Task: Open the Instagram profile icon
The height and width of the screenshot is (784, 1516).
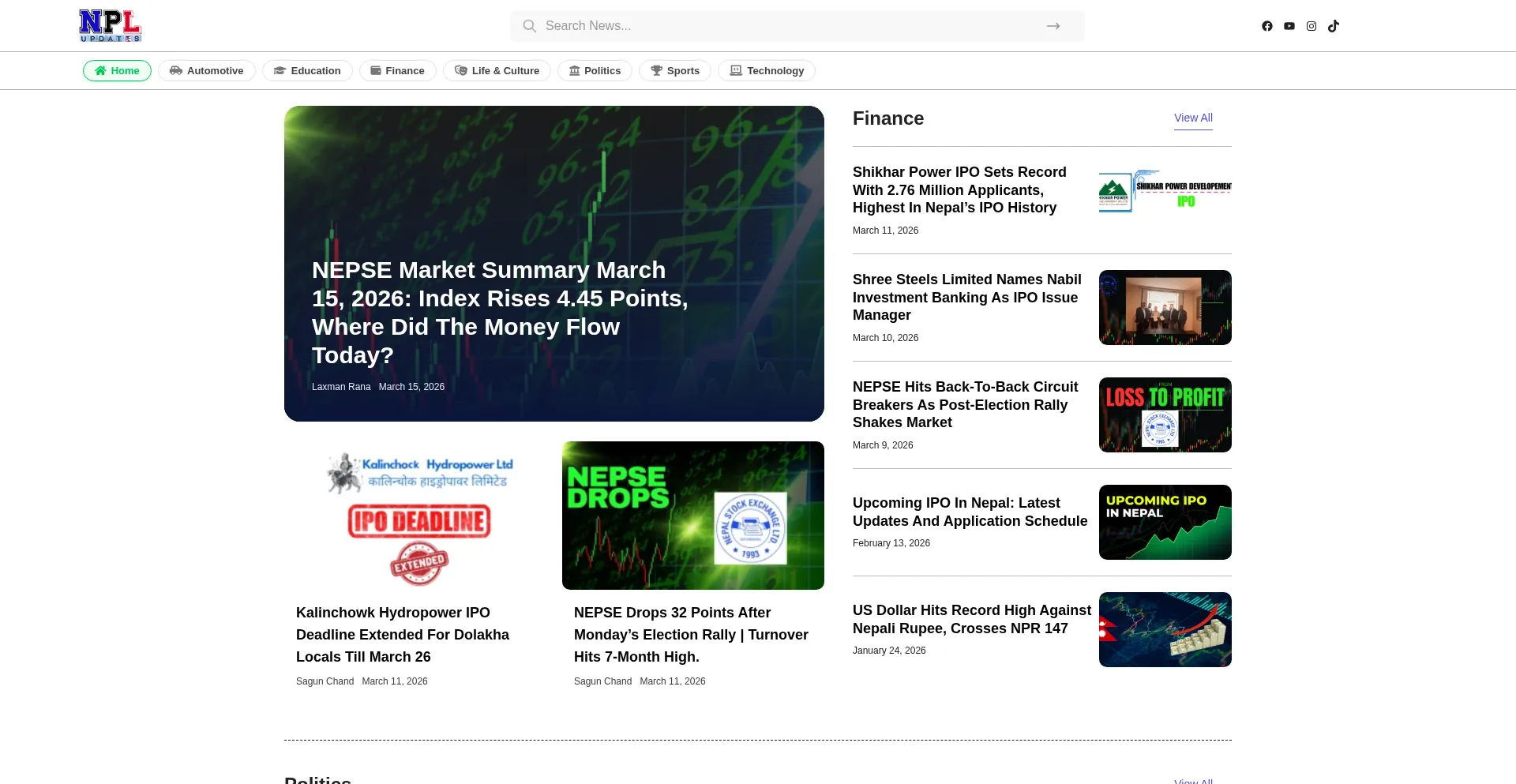Action: 1311,26
